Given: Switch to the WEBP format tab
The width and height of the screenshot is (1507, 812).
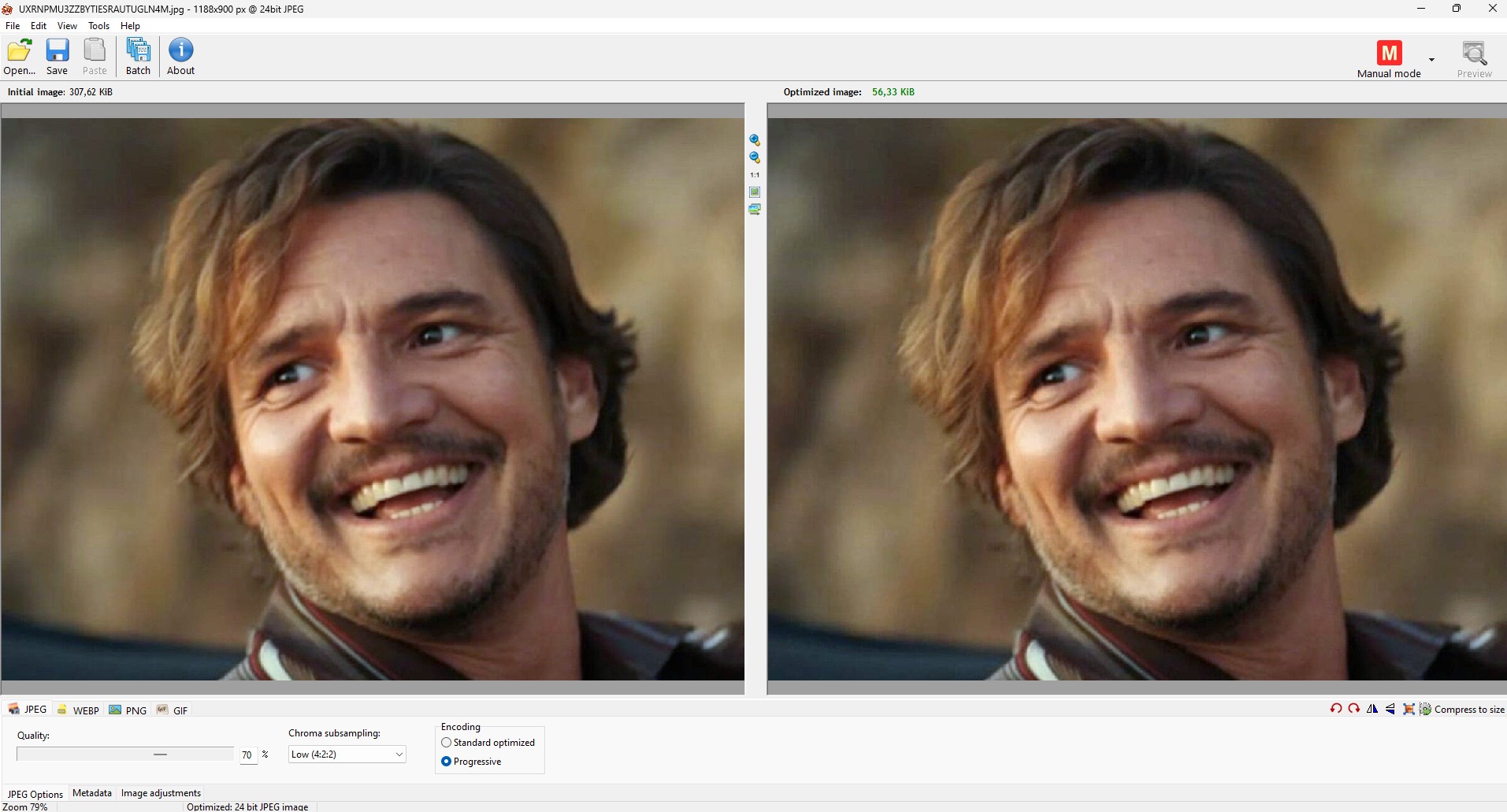Looking at the screenshot, I should pyautogui.click(x=78, y=710).
